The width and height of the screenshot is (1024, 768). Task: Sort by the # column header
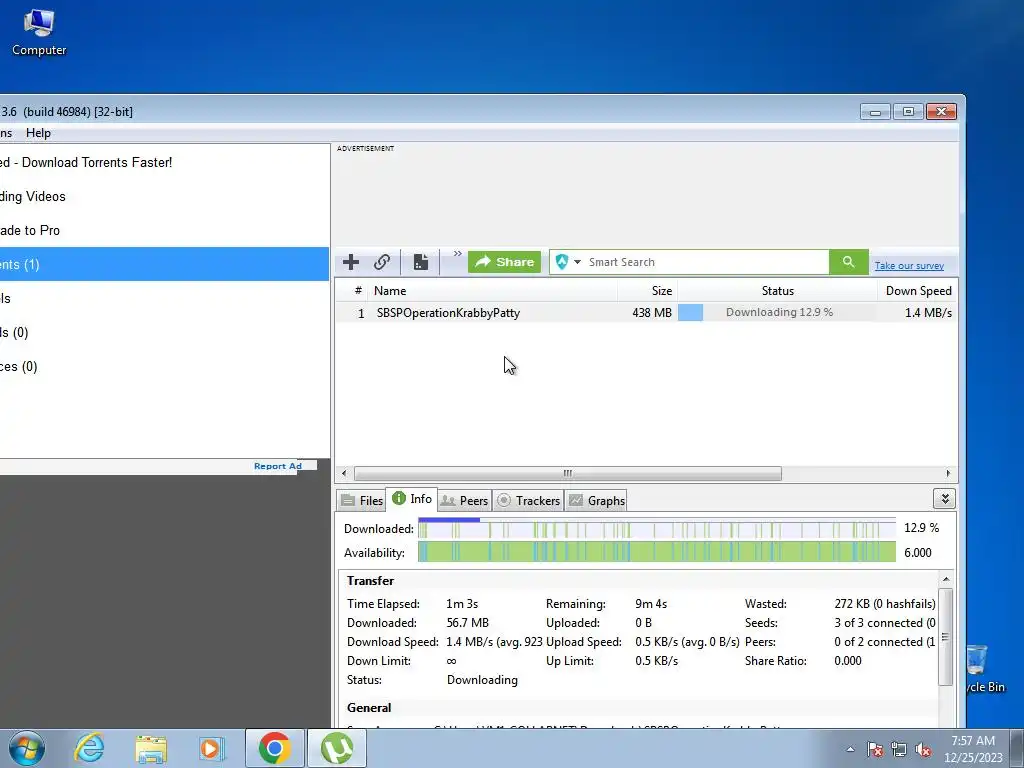tap(357, 291)
